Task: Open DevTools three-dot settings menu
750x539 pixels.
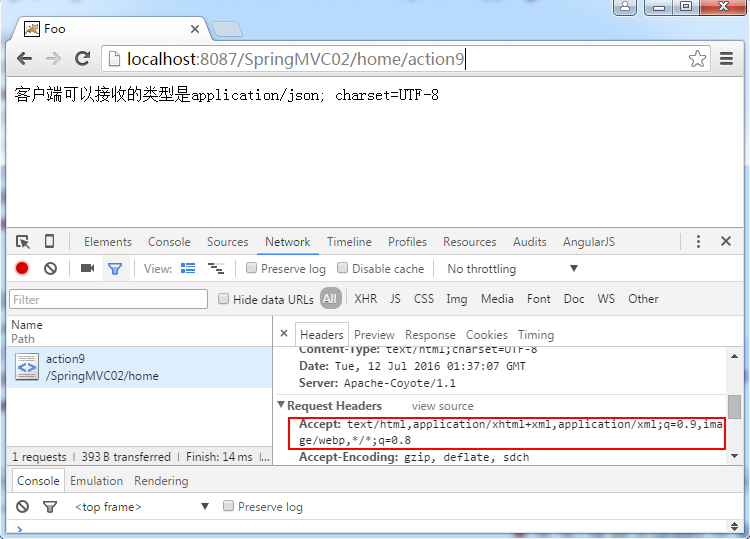Action: point(698,242)
